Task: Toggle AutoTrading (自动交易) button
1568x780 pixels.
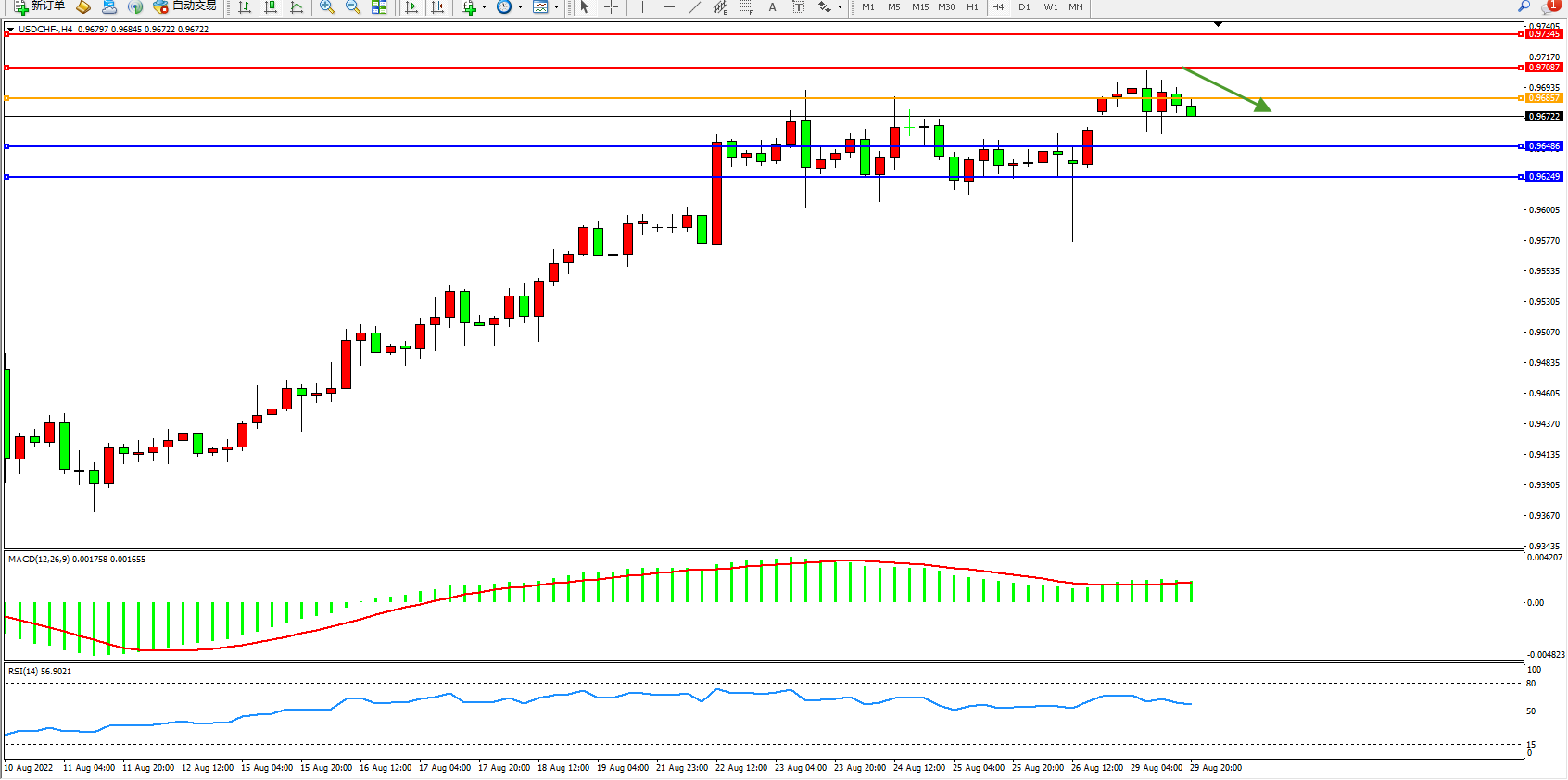Action: tap(185, 6)
